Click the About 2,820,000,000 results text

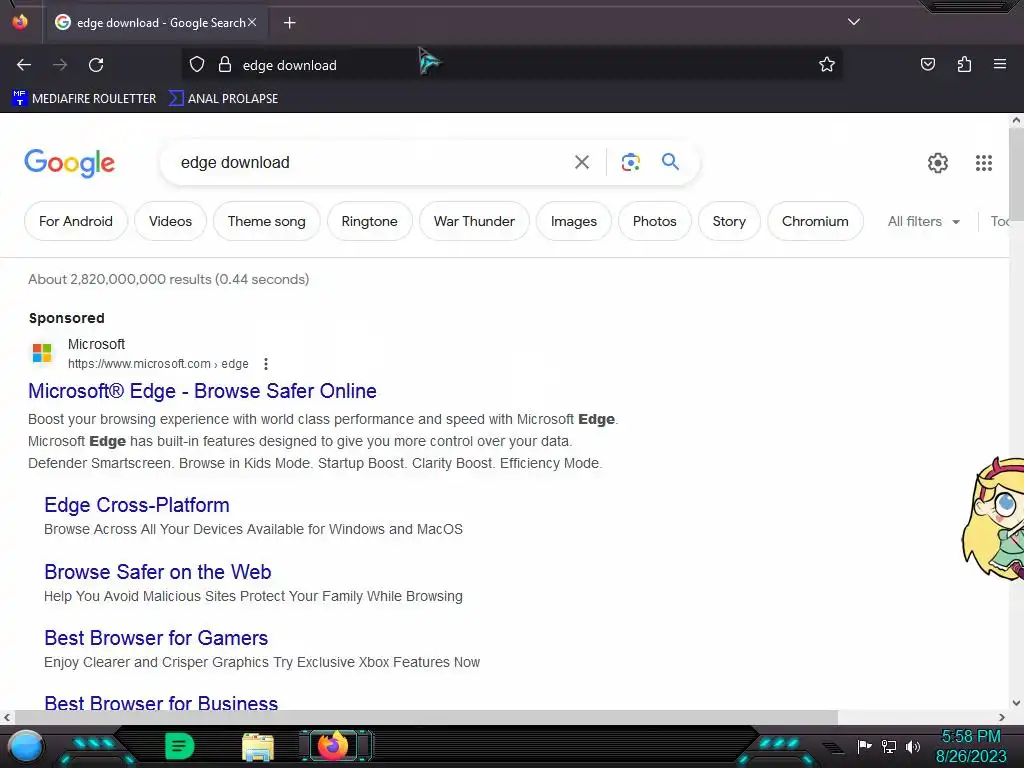tap(168, 280)
